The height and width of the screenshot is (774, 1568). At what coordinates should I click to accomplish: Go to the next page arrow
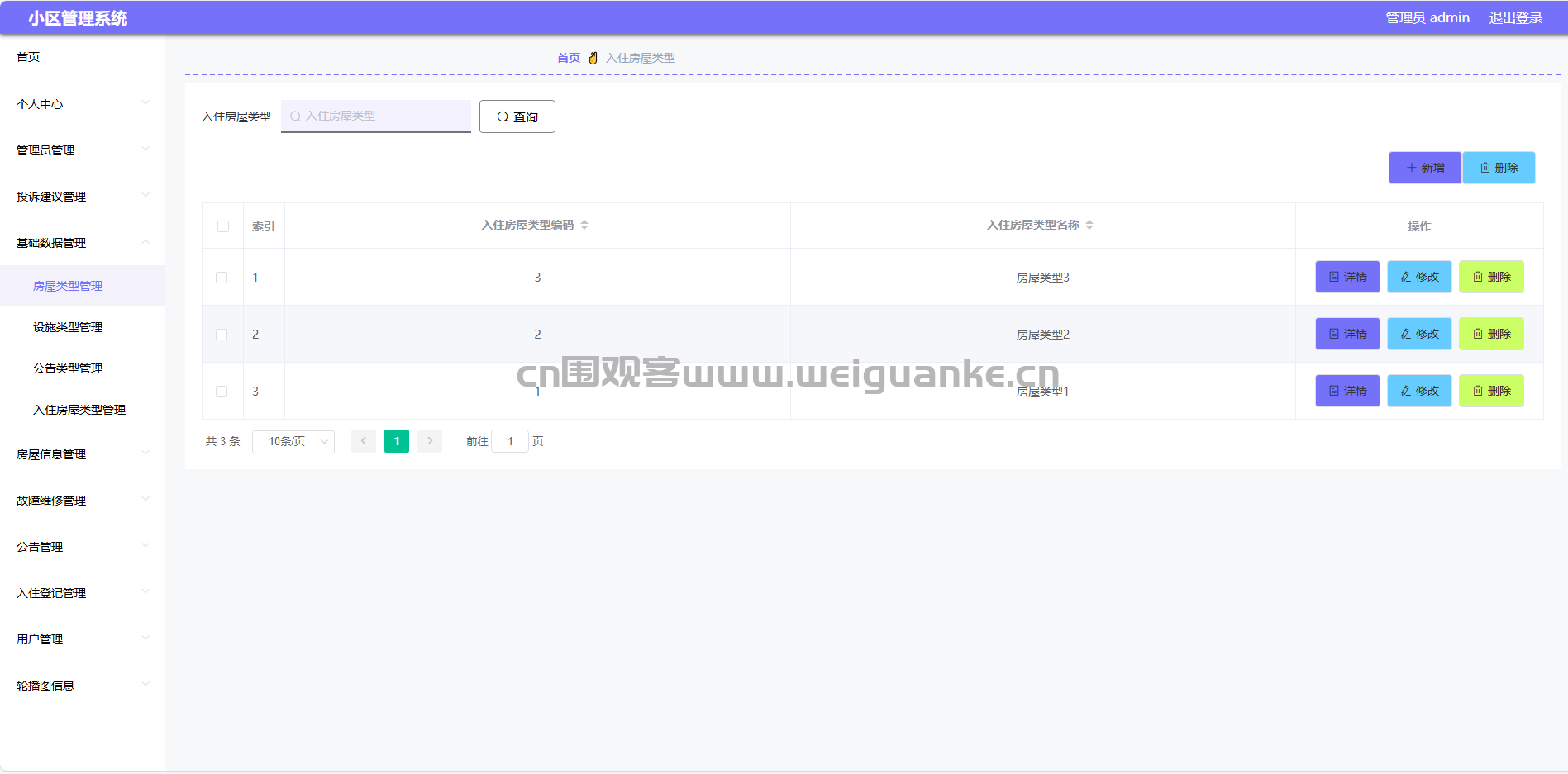pos(430,441)
